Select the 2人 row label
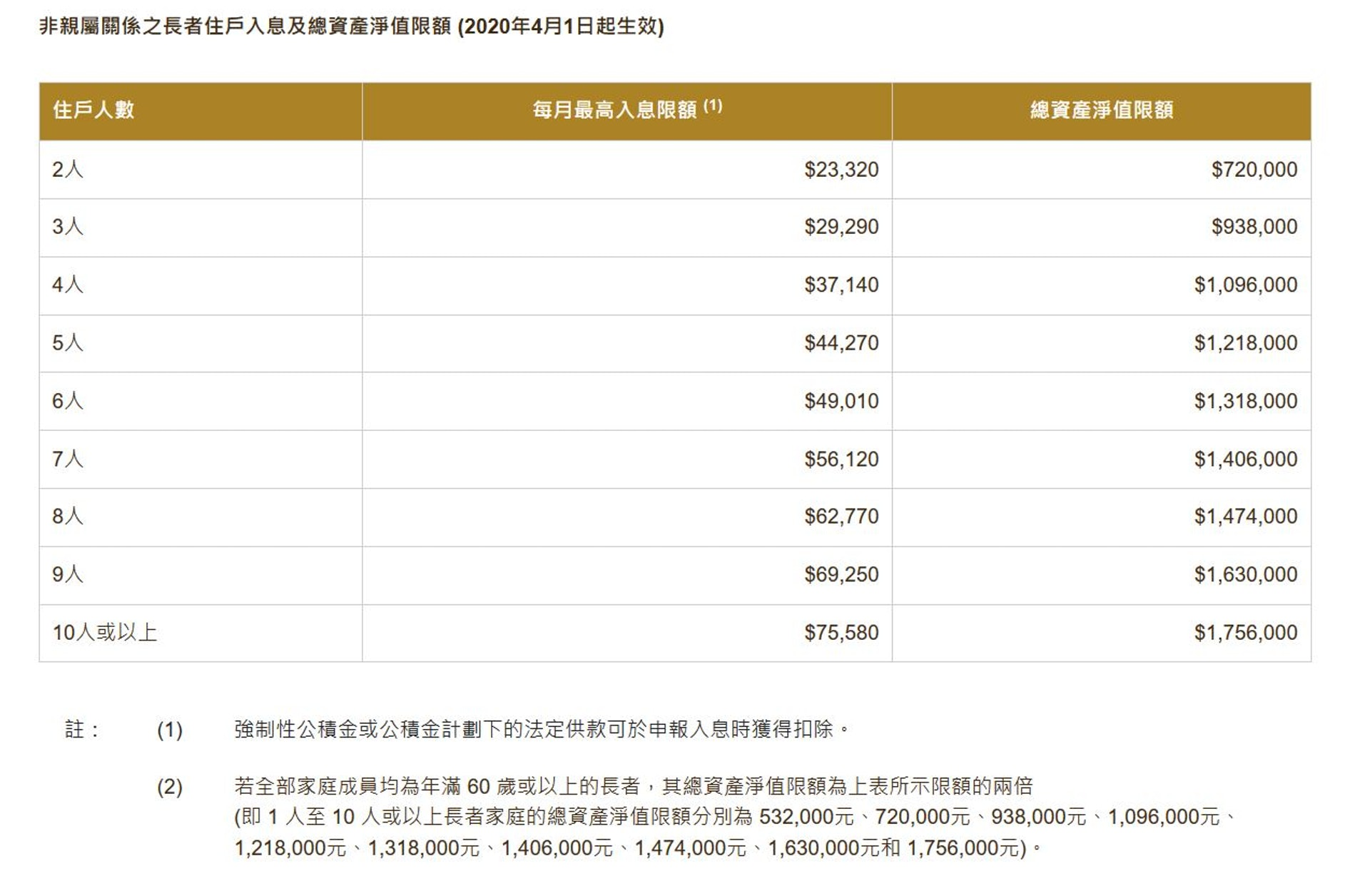The height and width of the screenshot is (896, 1370). (x=68, y=170)
